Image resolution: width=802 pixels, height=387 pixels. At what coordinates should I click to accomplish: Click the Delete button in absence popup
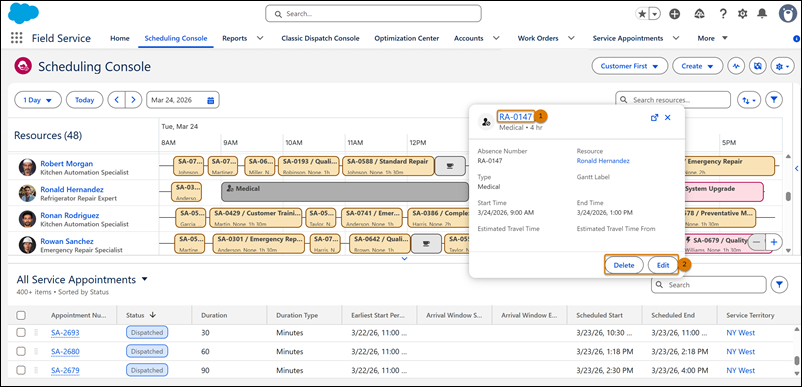point(624,265)
